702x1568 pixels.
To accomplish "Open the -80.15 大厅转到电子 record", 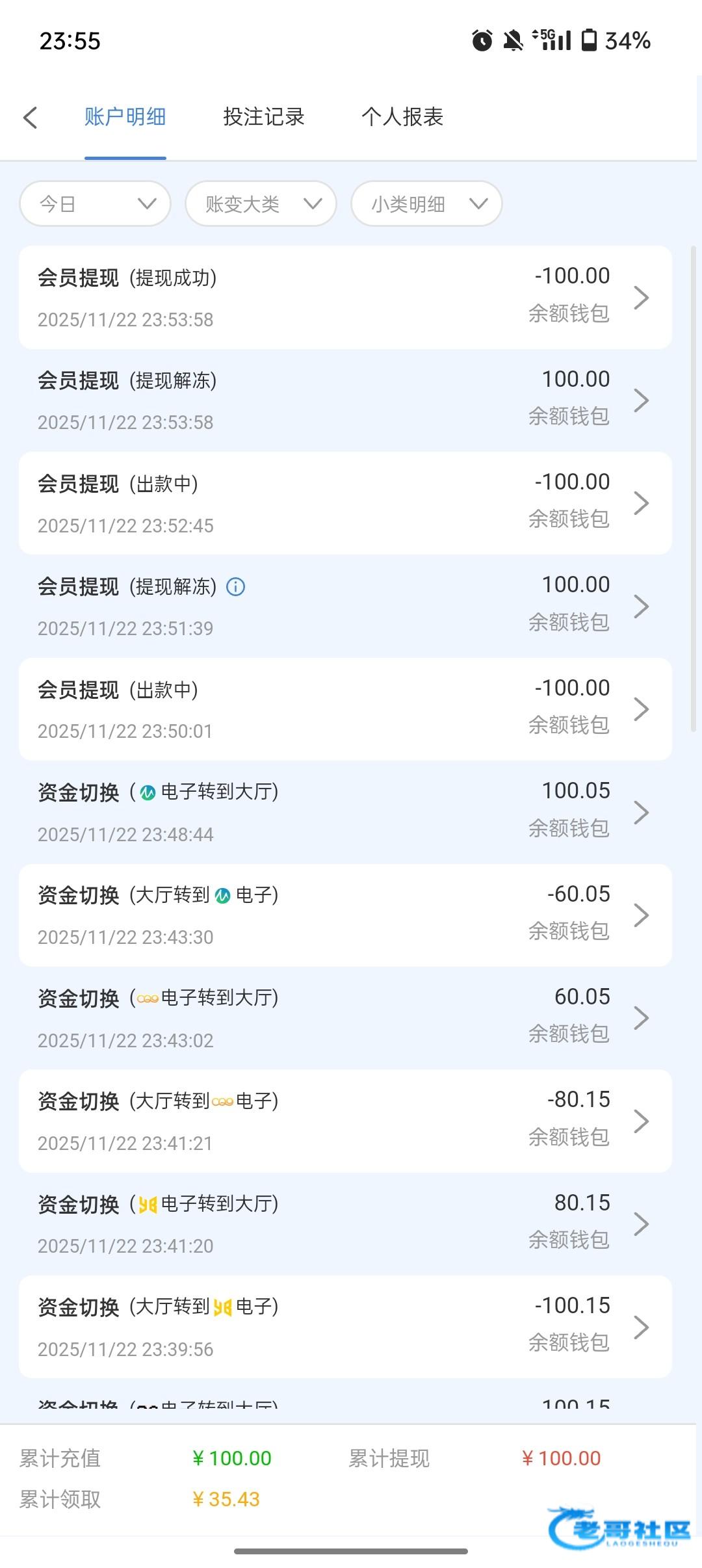I will tap(344, 1121).
